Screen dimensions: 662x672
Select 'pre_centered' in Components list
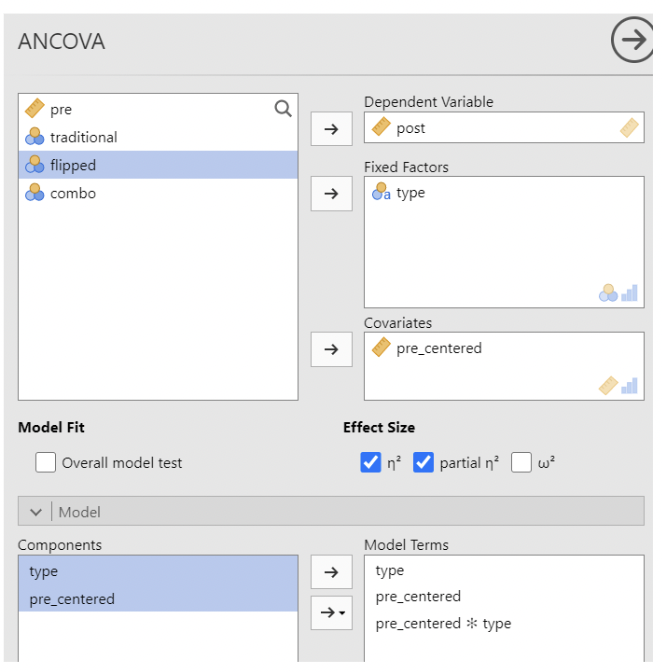click(72, 599)
